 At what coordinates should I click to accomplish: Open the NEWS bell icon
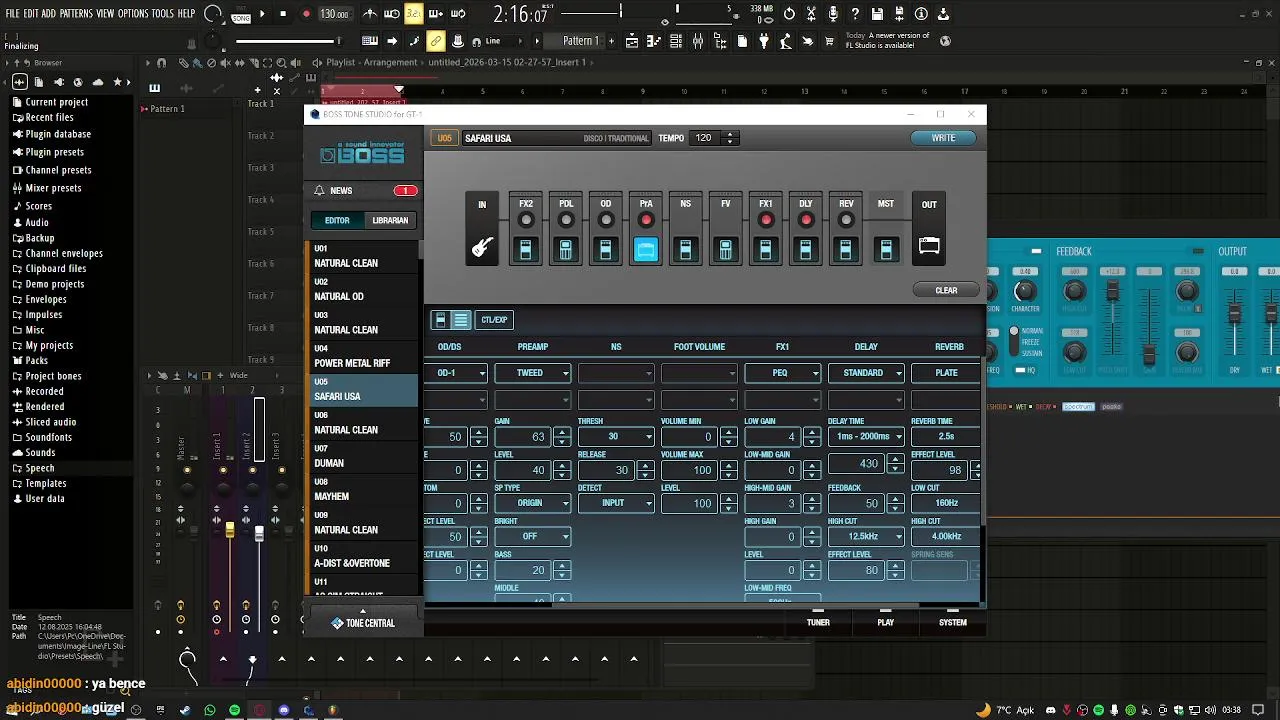pos(319,190)
